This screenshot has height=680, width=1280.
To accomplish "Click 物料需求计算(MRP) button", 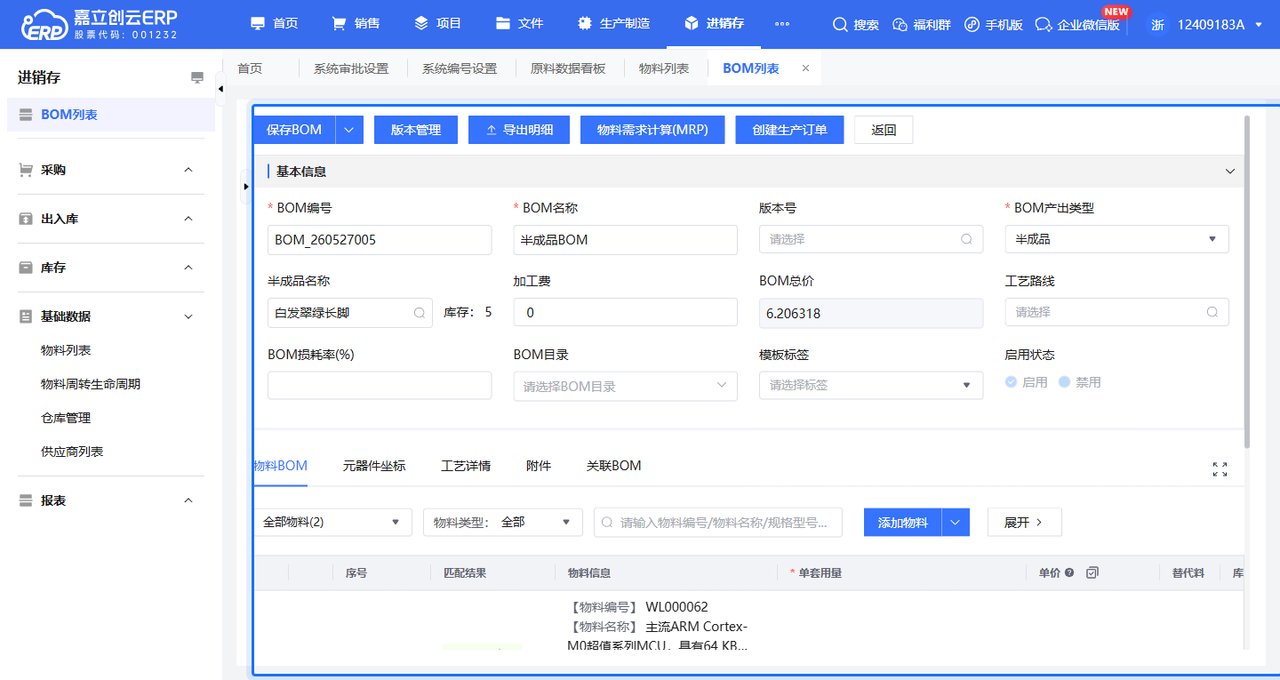I will tap(652, 130).
